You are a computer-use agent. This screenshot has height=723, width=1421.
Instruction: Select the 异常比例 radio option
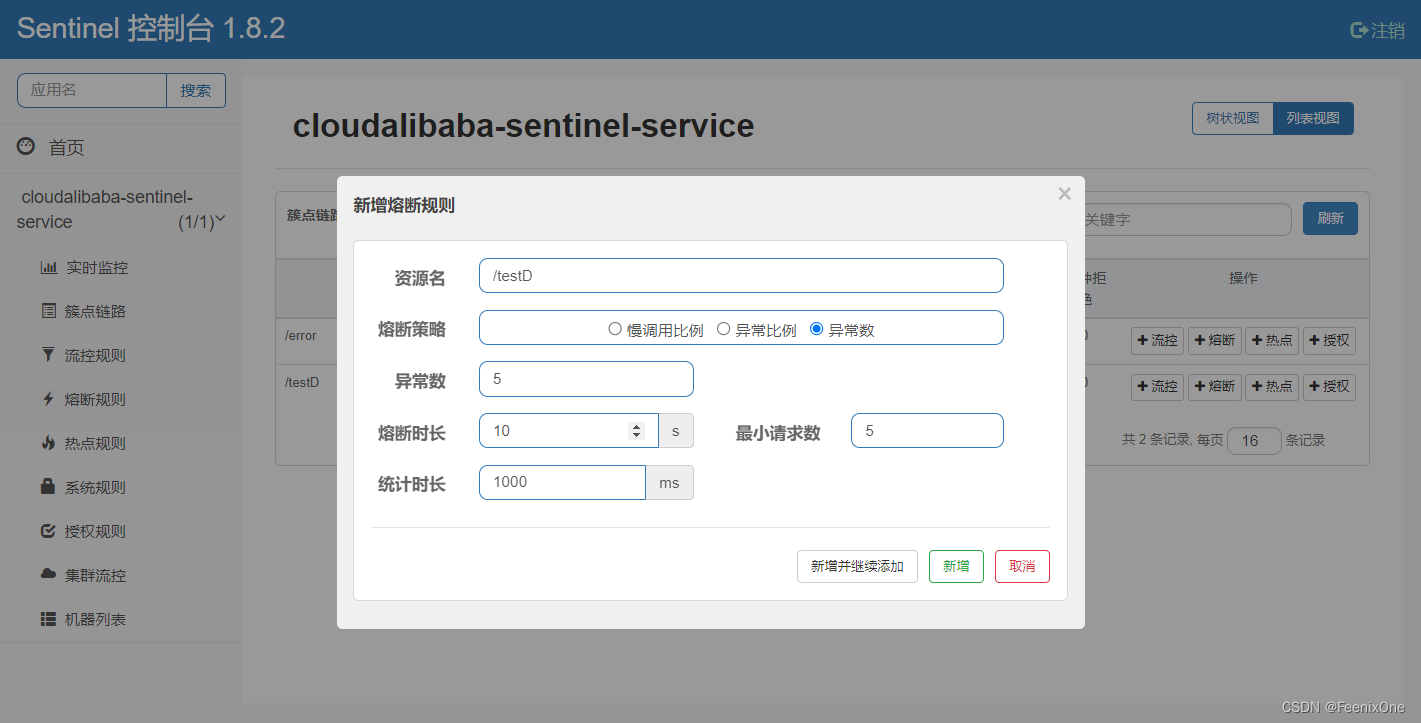pos(724,329)
